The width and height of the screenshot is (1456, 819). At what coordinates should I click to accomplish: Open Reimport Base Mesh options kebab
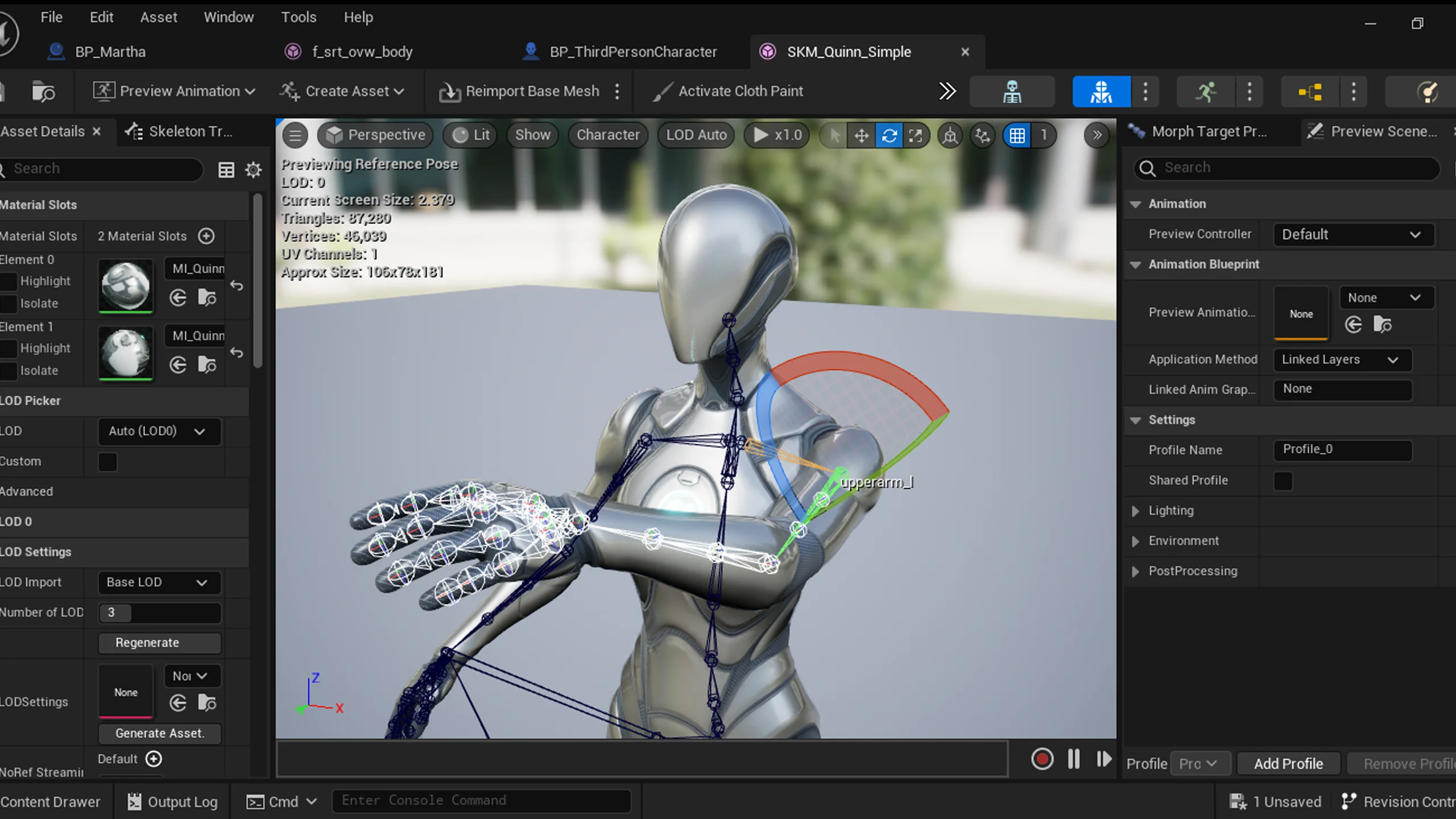[617, 91]
